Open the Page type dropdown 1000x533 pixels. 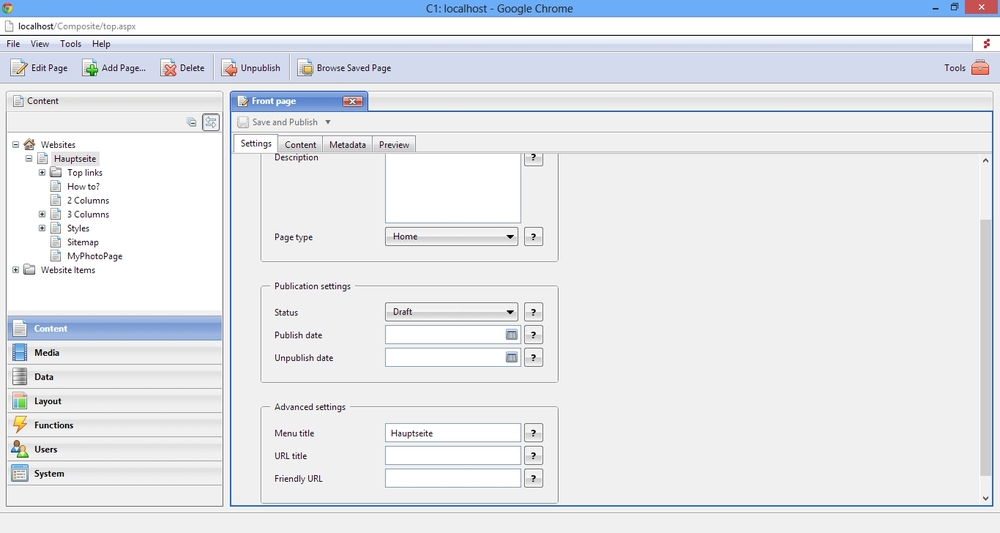(452, 237)
